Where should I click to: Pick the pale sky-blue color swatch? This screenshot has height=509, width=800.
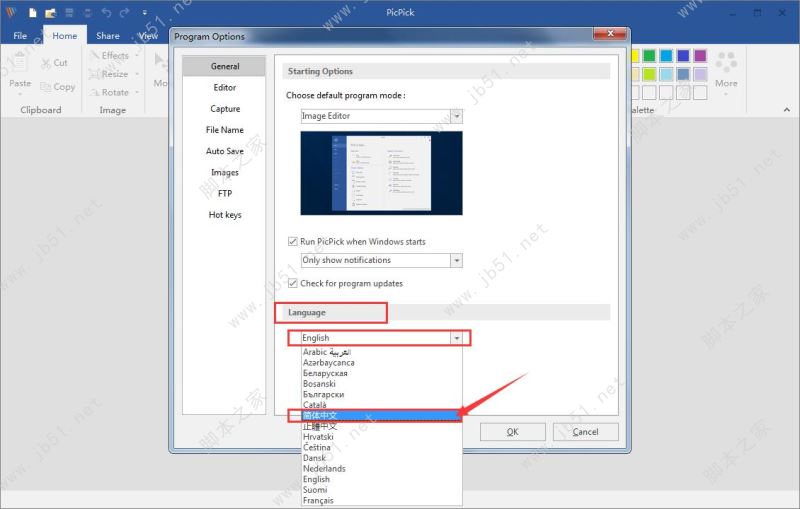pyautogui.click(x=666, y=74)
